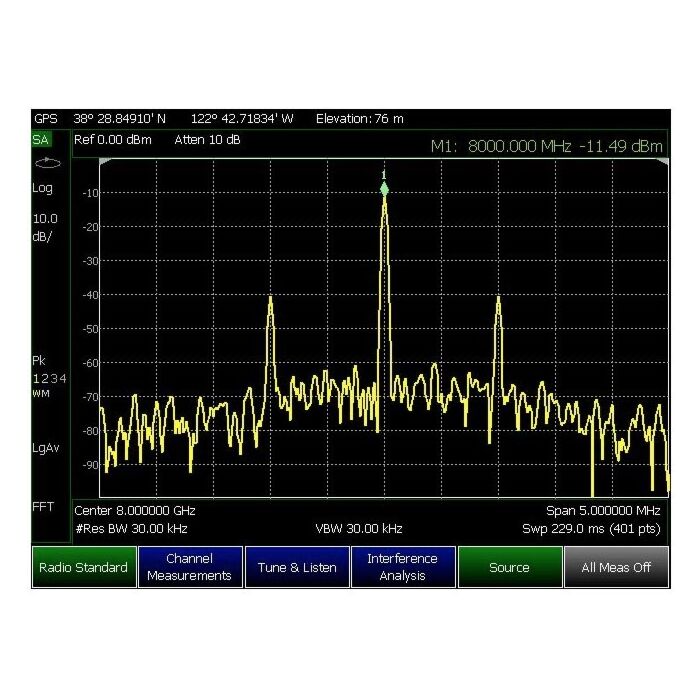Click the M1 marker readout text
The image size is (700, 700).
point(546,147)
